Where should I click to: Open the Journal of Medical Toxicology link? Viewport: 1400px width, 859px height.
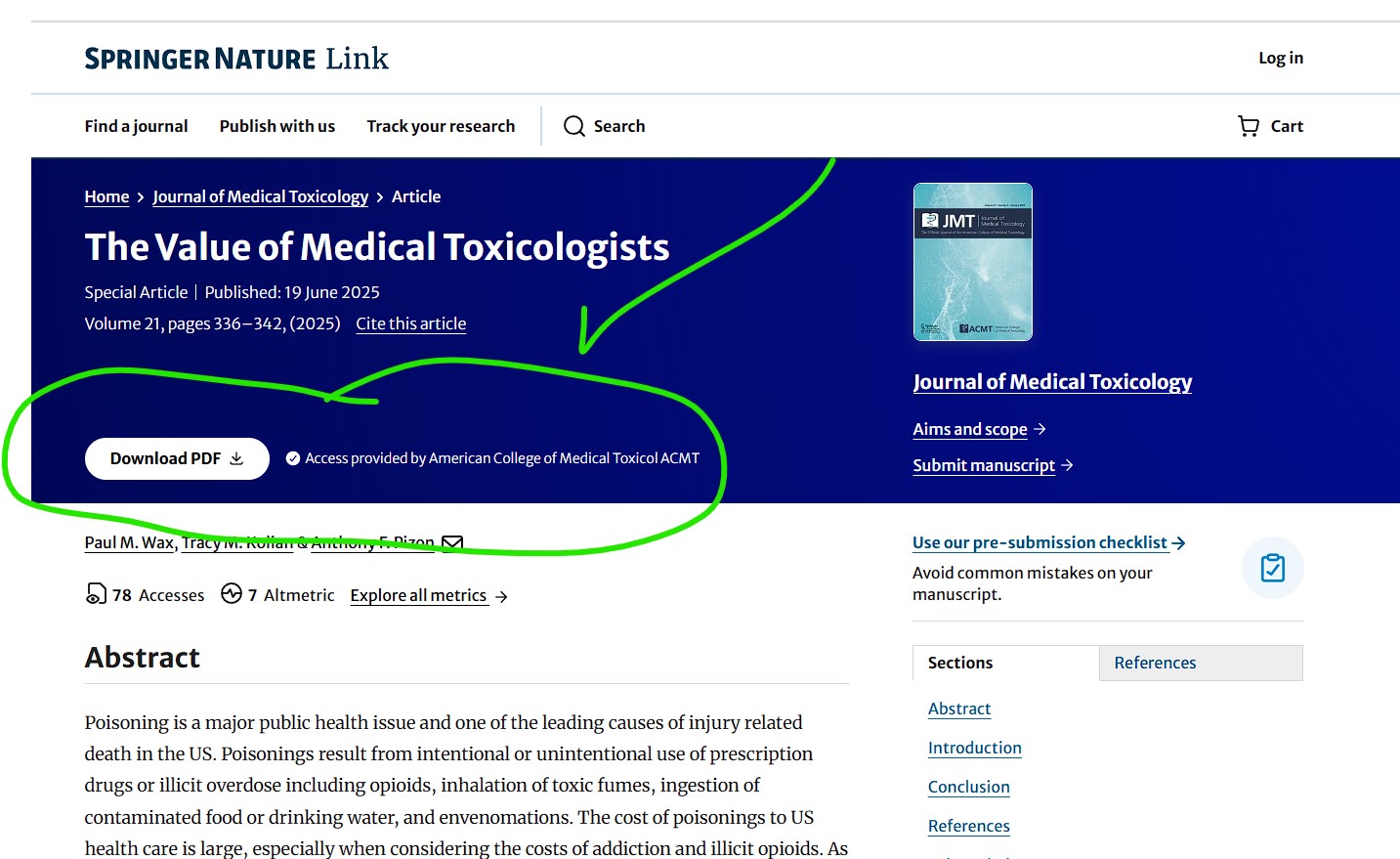tap(1052, 381)
